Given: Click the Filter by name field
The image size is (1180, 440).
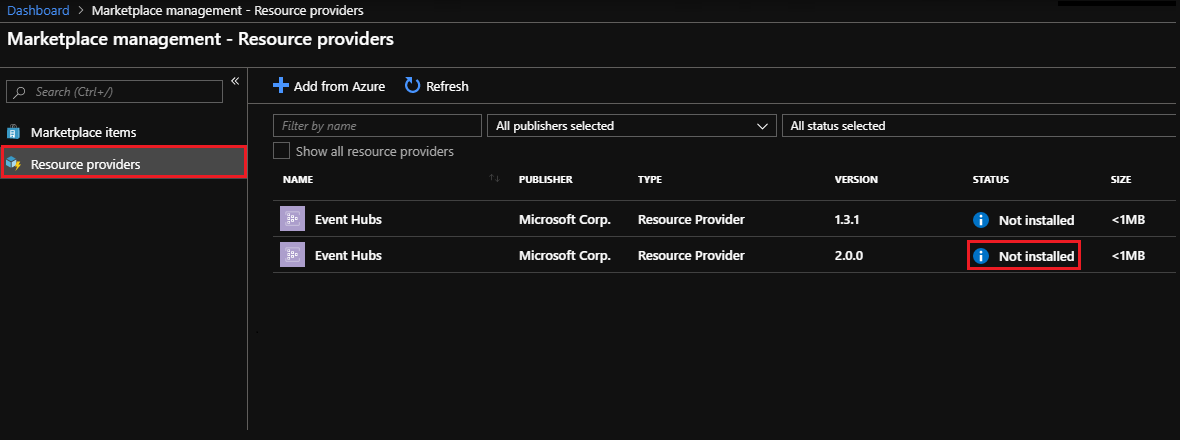Looking at the screenshot, I should (377, 126).
